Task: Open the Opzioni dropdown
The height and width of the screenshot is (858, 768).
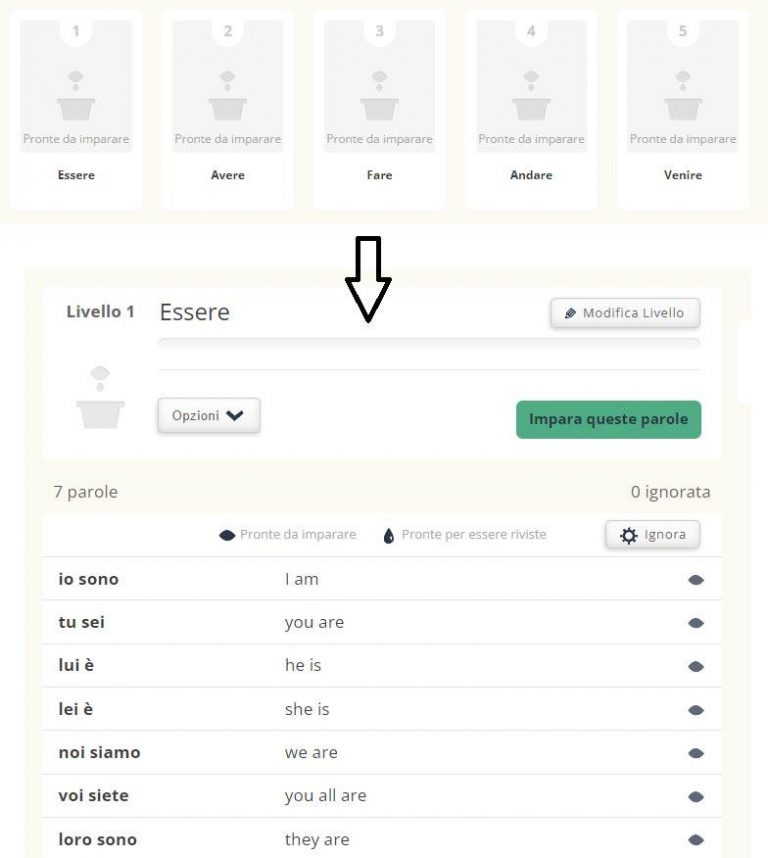Action: 207,415
